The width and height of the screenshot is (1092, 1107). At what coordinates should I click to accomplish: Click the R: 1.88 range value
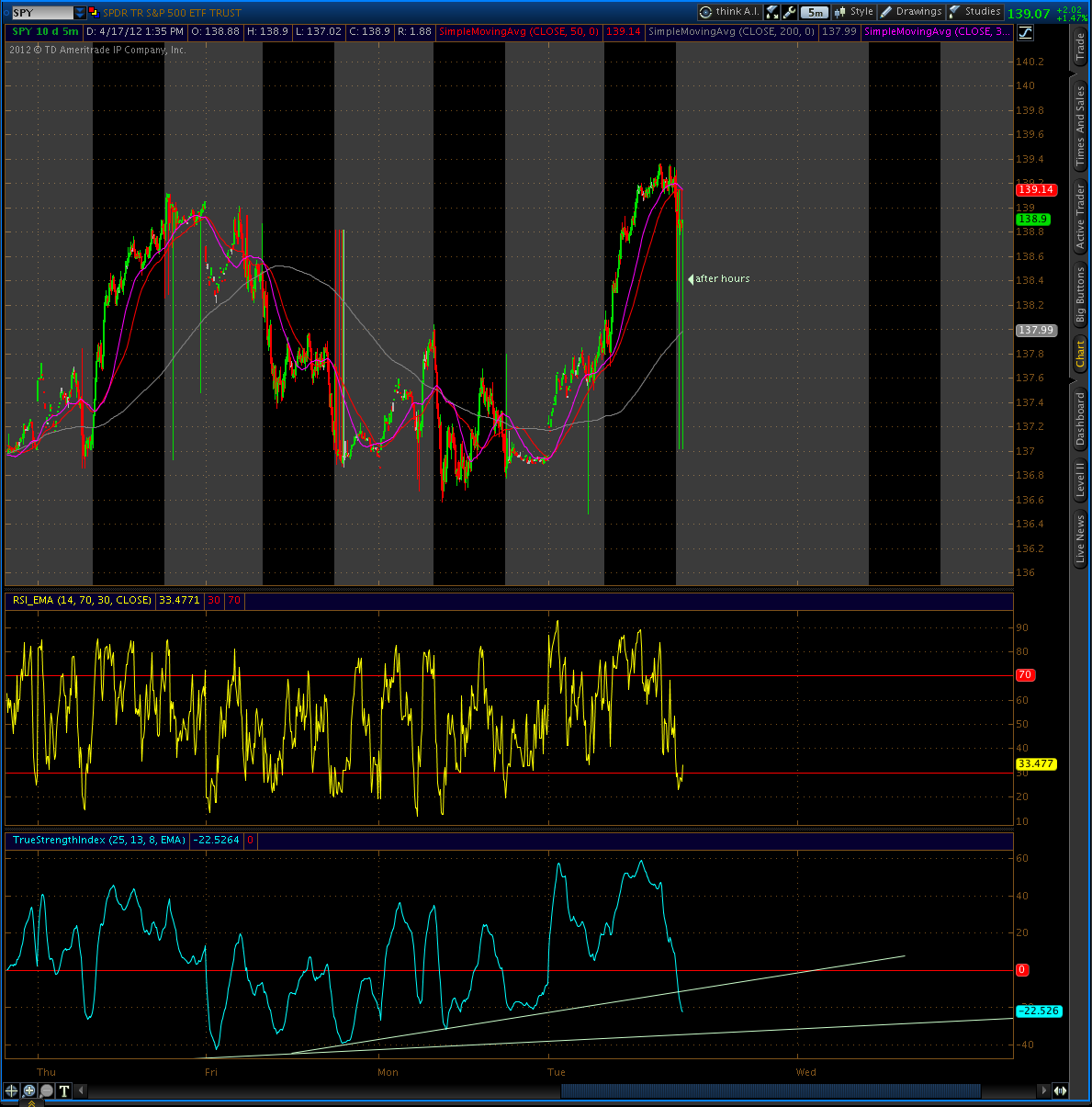(x=414, y=31)
